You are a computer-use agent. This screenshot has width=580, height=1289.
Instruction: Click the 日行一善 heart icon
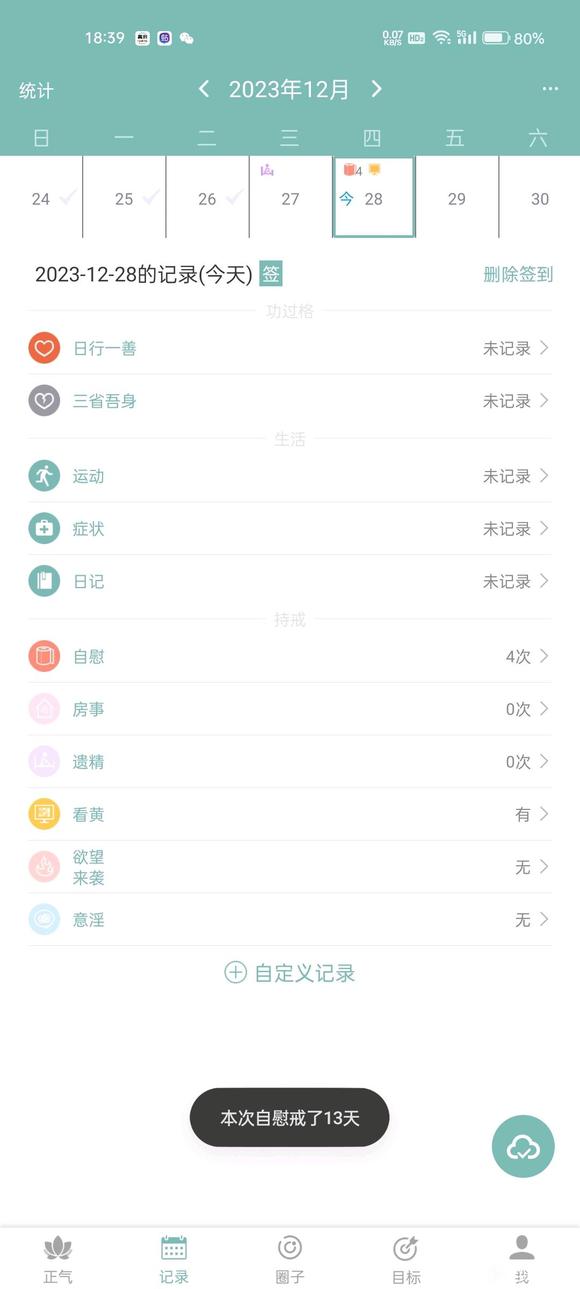click(44, 348)
